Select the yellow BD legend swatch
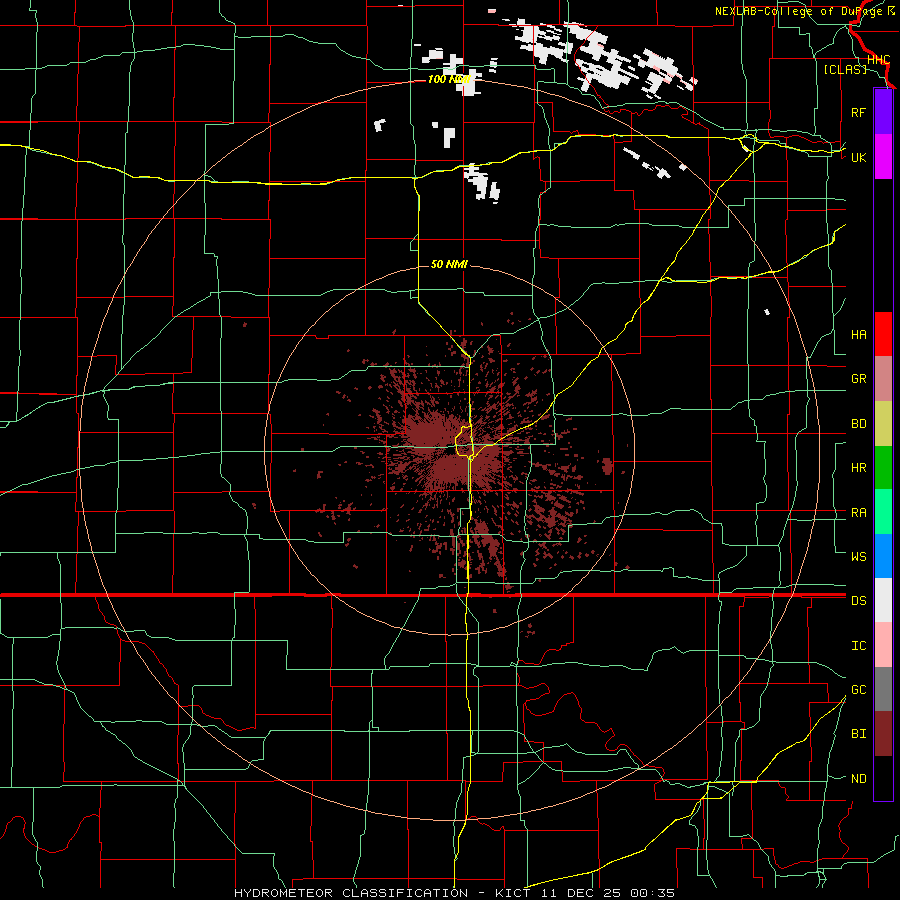900x900 pixels. pos(883,423)
